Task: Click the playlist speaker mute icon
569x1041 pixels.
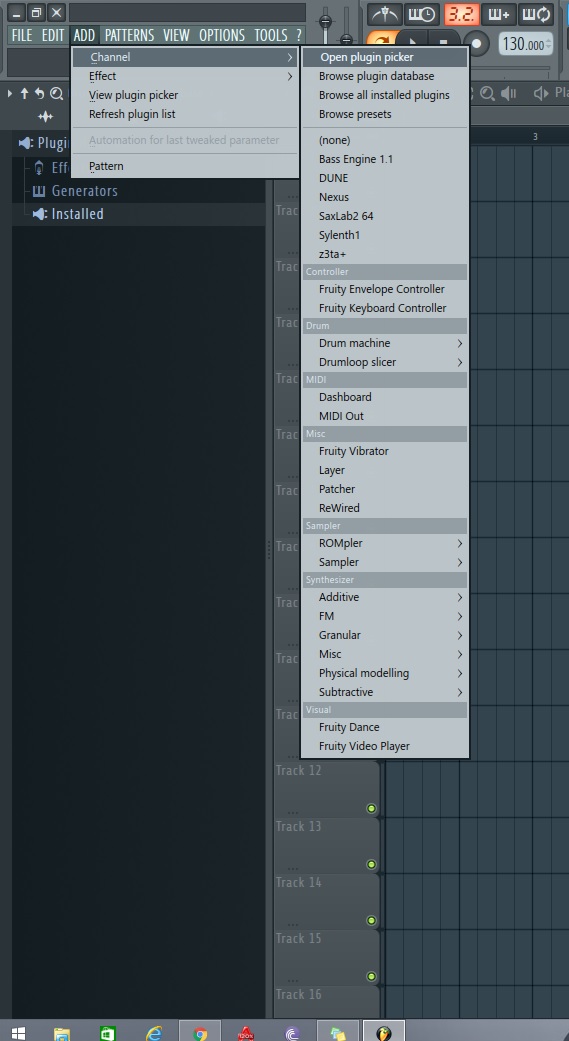Action: tap(509, 94)
